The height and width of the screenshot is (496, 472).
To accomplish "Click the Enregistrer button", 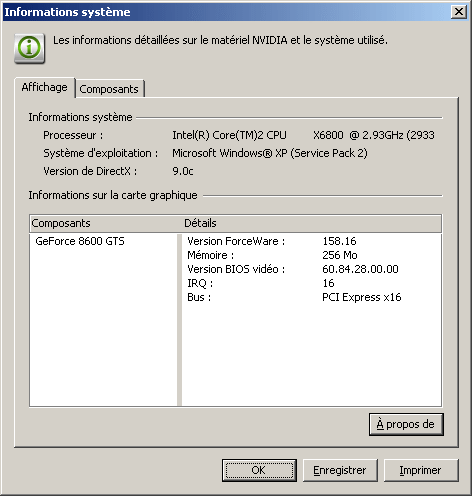I will tap(340, 470).
